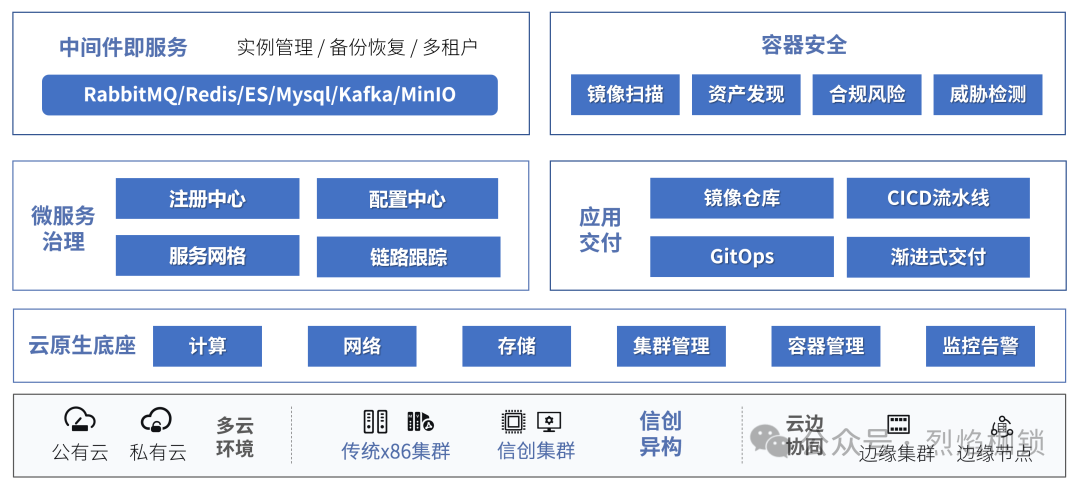
Task: Choose the 集群管理 box
Action: pos(671,346)
